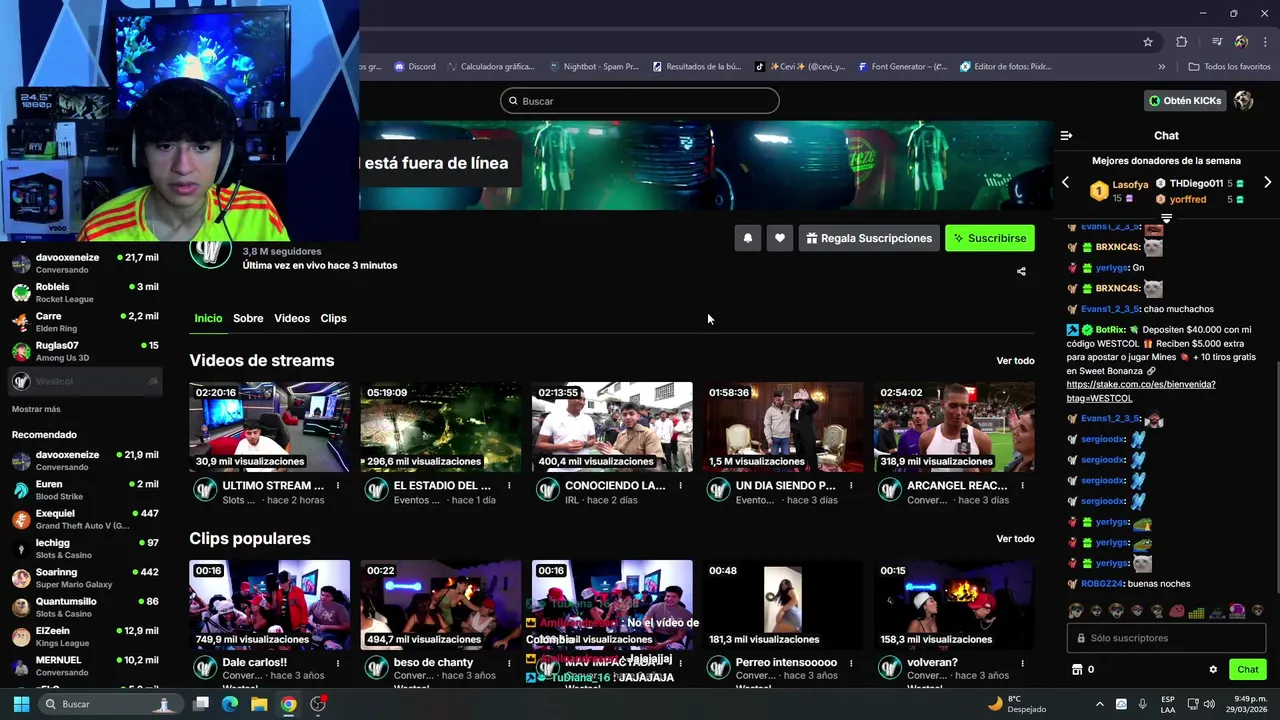The height and width of the screenshot is (720, 1280).
Task: Open options for UN DIA SIENDO P video
Action: pyautogui.click(x=851, y=486)
